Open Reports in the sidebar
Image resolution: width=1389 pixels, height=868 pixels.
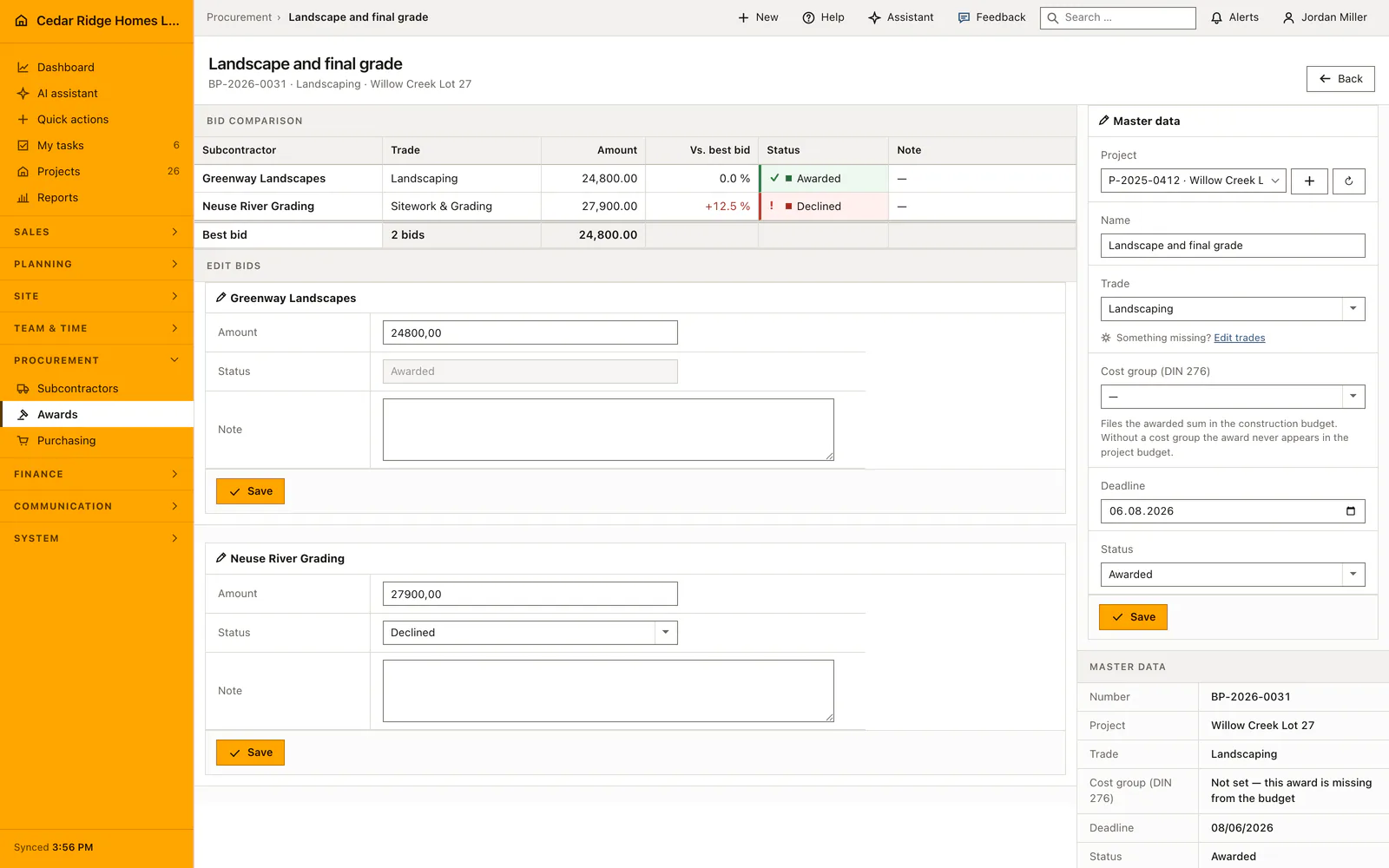point(96,197)
